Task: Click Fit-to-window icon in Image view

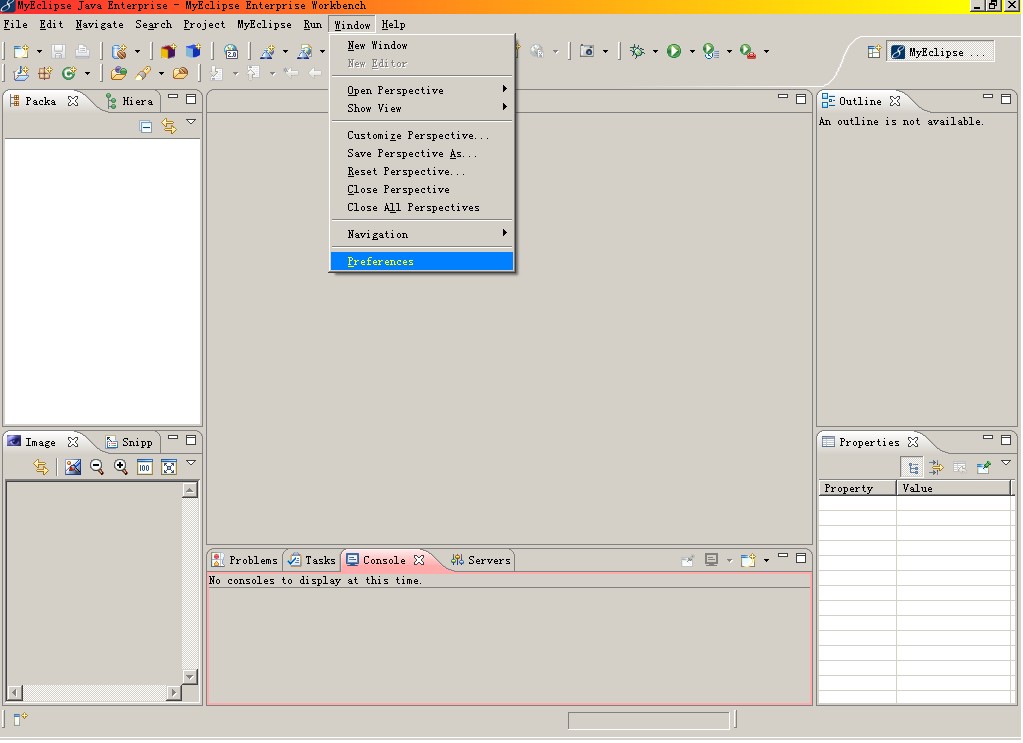Action: 166,466
